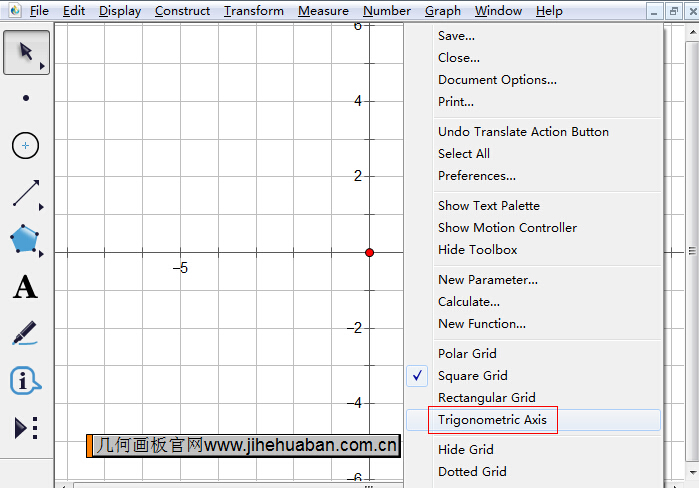Click the -2 label on y-axis

[355, 328]
